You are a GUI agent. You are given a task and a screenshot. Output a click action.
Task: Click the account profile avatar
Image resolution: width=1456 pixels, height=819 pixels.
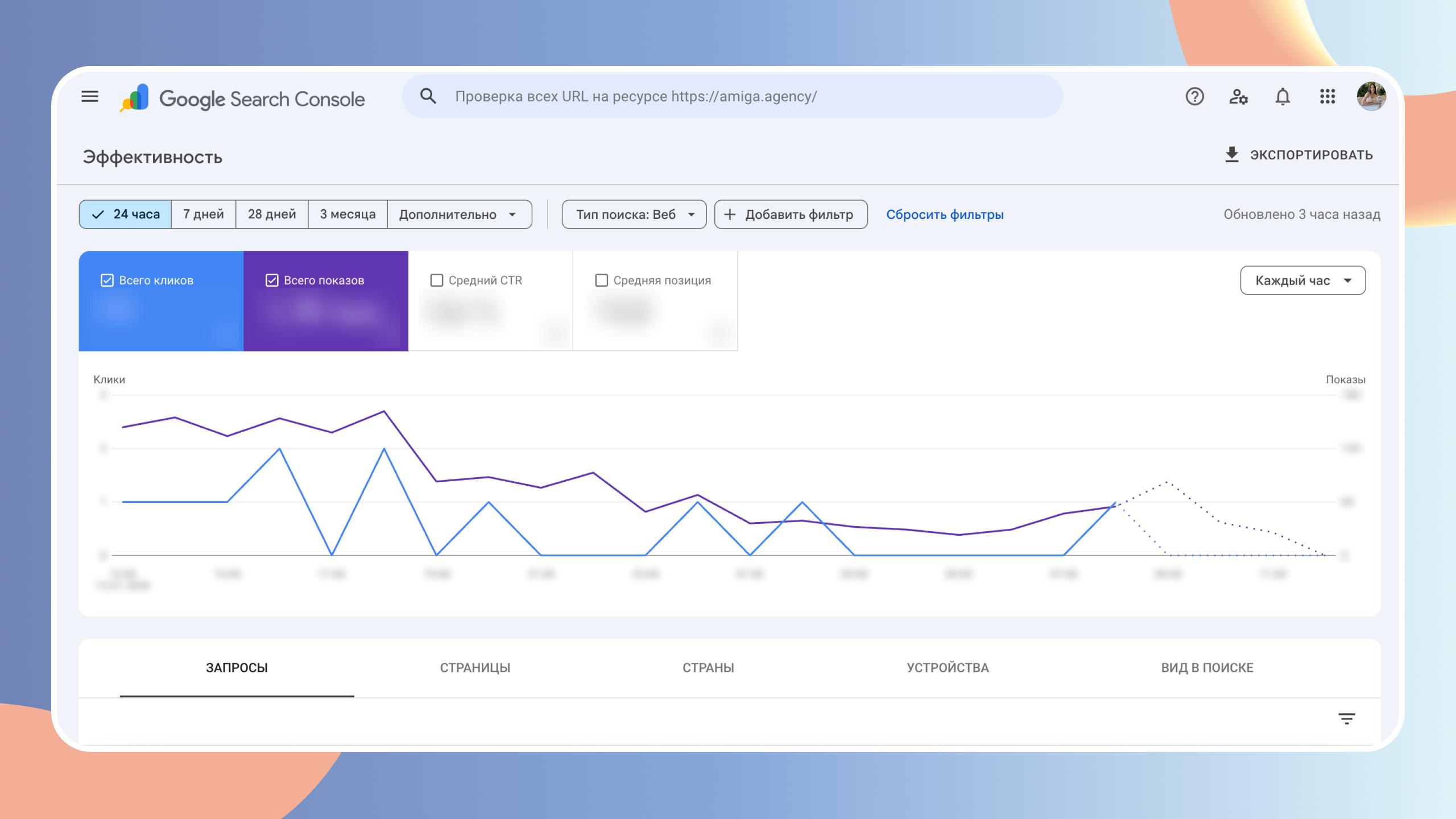pos(1371,96)
